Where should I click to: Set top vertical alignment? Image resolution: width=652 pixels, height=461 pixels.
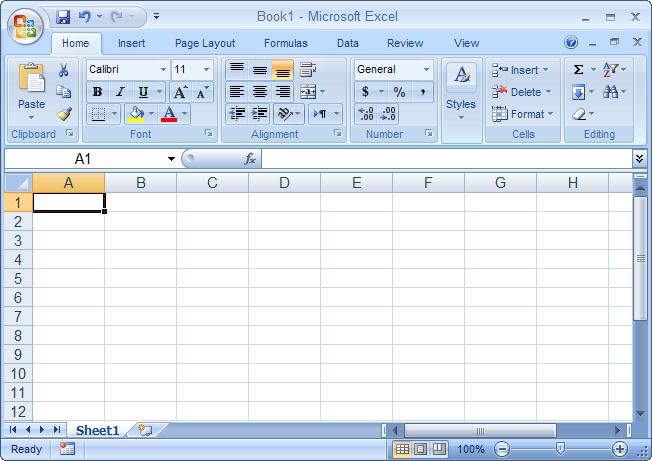tap(237, 69)
